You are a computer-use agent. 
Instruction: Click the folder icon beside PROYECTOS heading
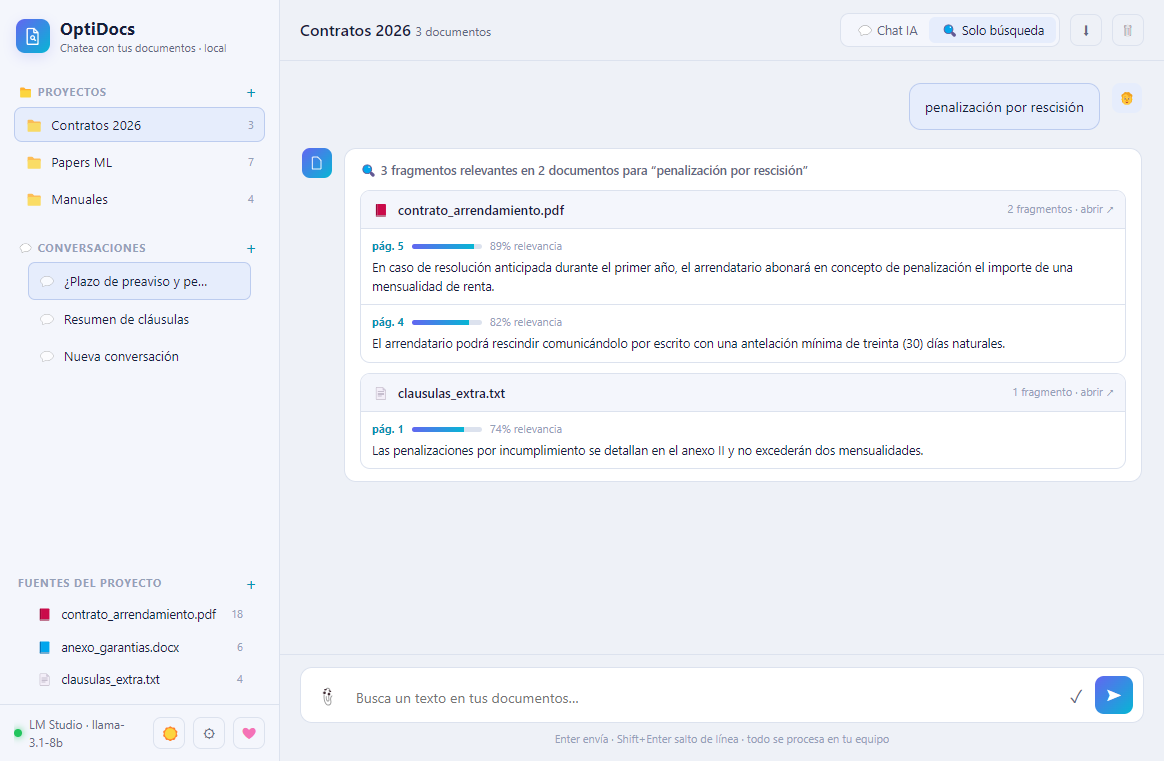pos(25,92)
